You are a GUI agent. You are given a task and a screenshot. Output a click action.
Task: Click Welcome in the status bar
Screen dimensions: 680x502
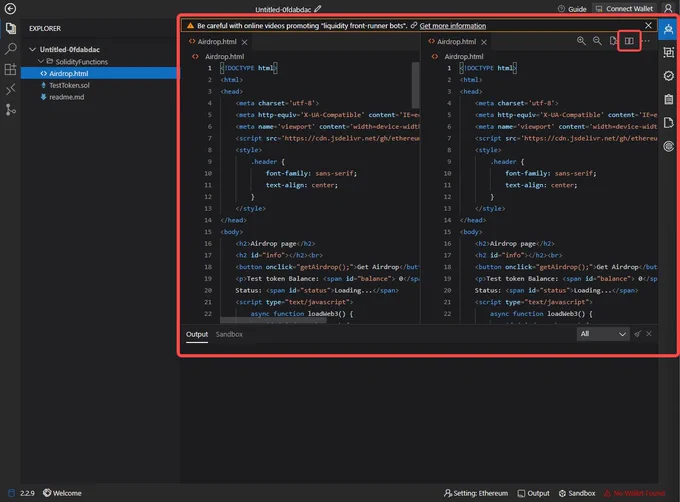62,493
